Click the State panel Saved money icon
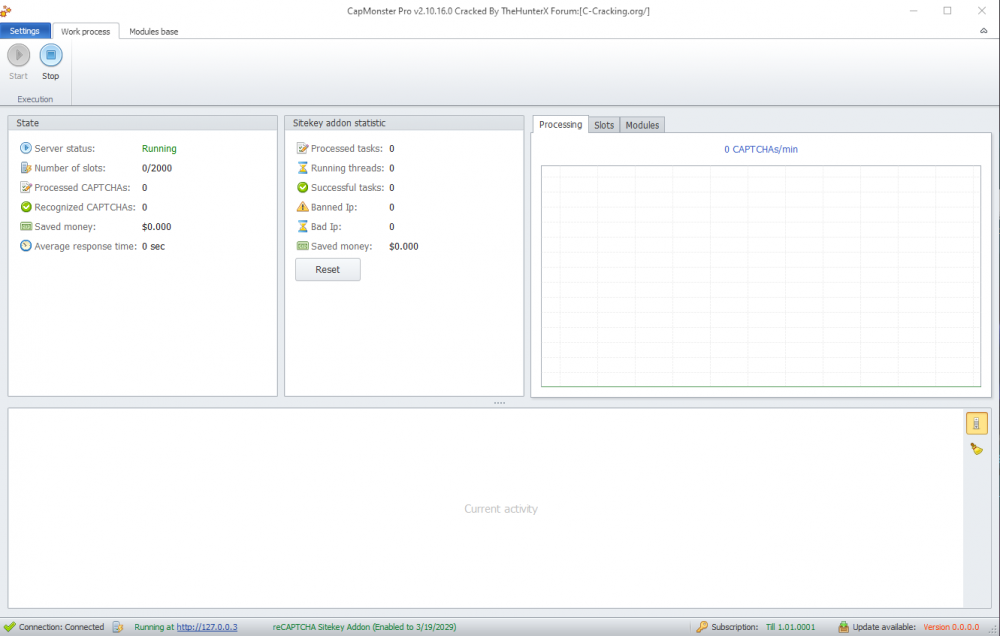The image size is (1000, 636). pos(26,226)
